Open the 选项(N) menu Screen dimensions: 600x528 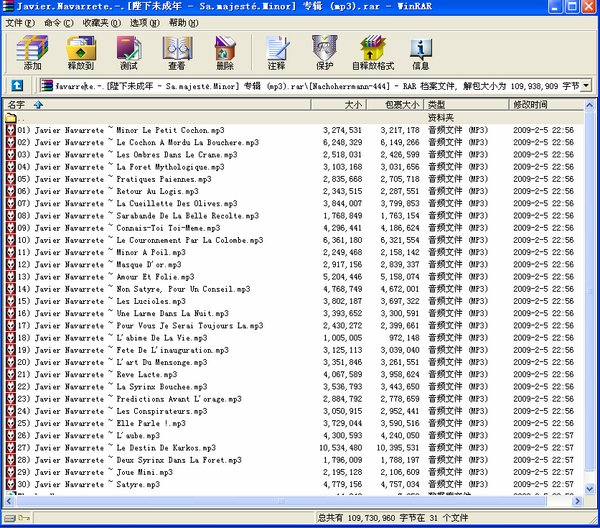(x=145, y=23)
